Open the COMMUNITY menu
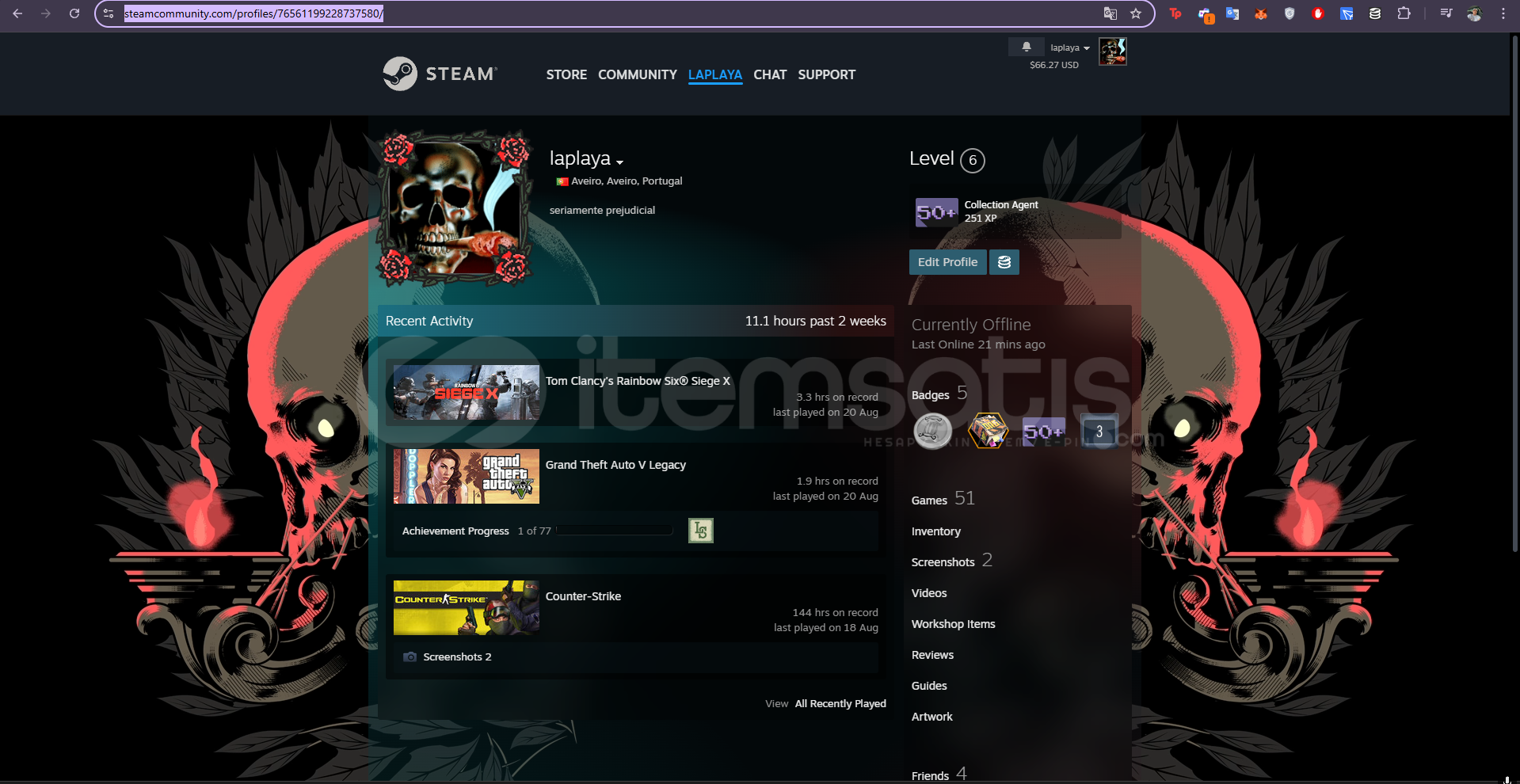Viewport: 1520px width, 784px height. click(x=638, y=74)
